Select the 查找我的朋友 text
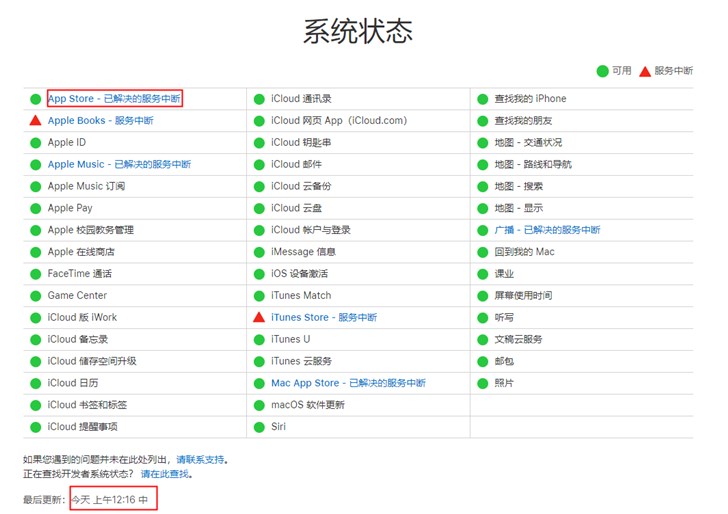Viewport: 728px width, 514px height. [523, 121]
